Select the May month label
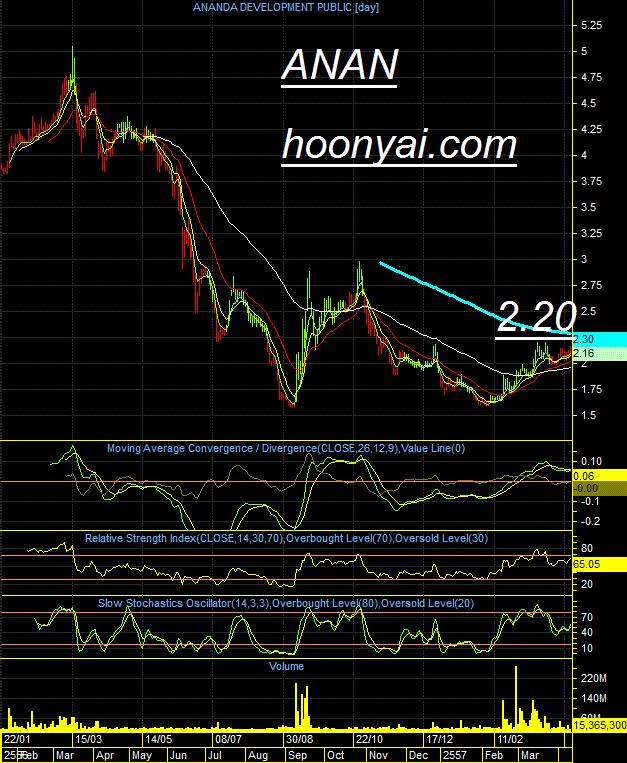Image resolution: width=627 pixels, height=763 pixels. pyautogui.click(x=142, y=755)
